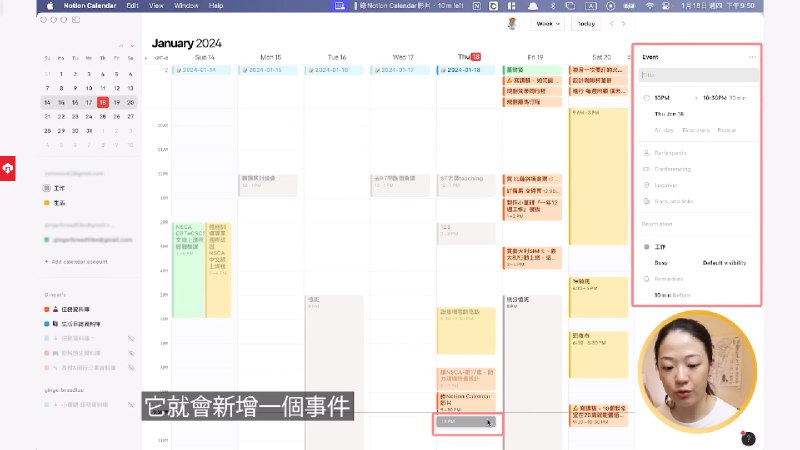Open the Help menu
The height and width of the screenshot is (450, 800).
point(216,6)
